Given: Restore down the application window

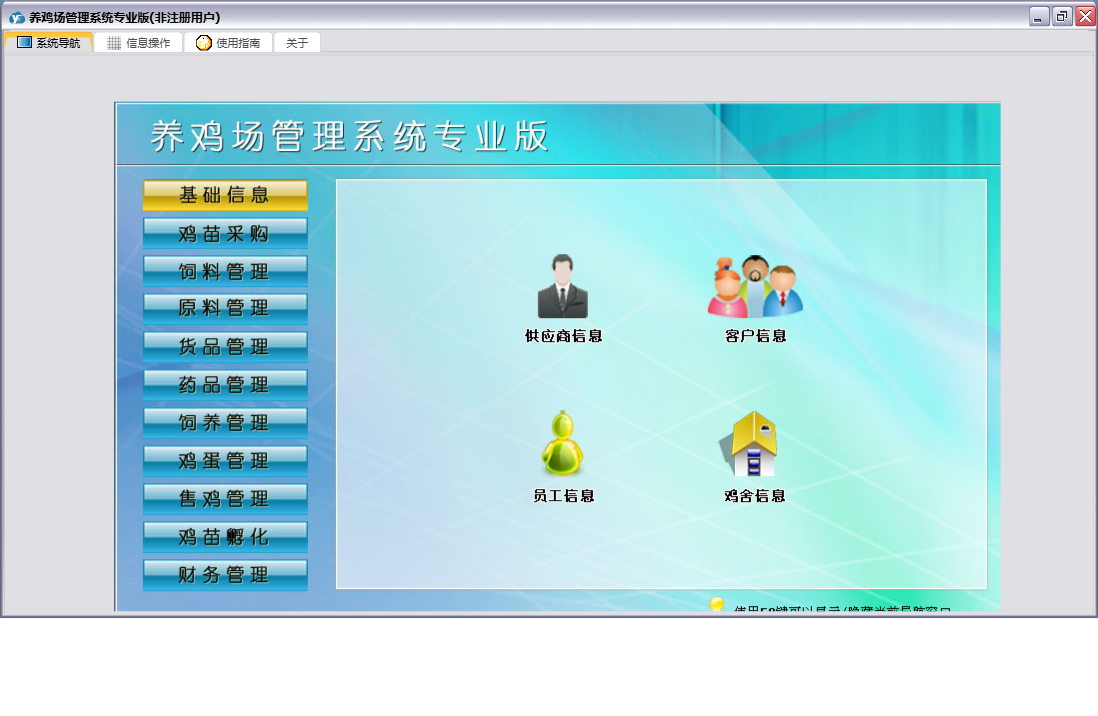Looking at the screenshot, I should click(x=1062, y=16).
